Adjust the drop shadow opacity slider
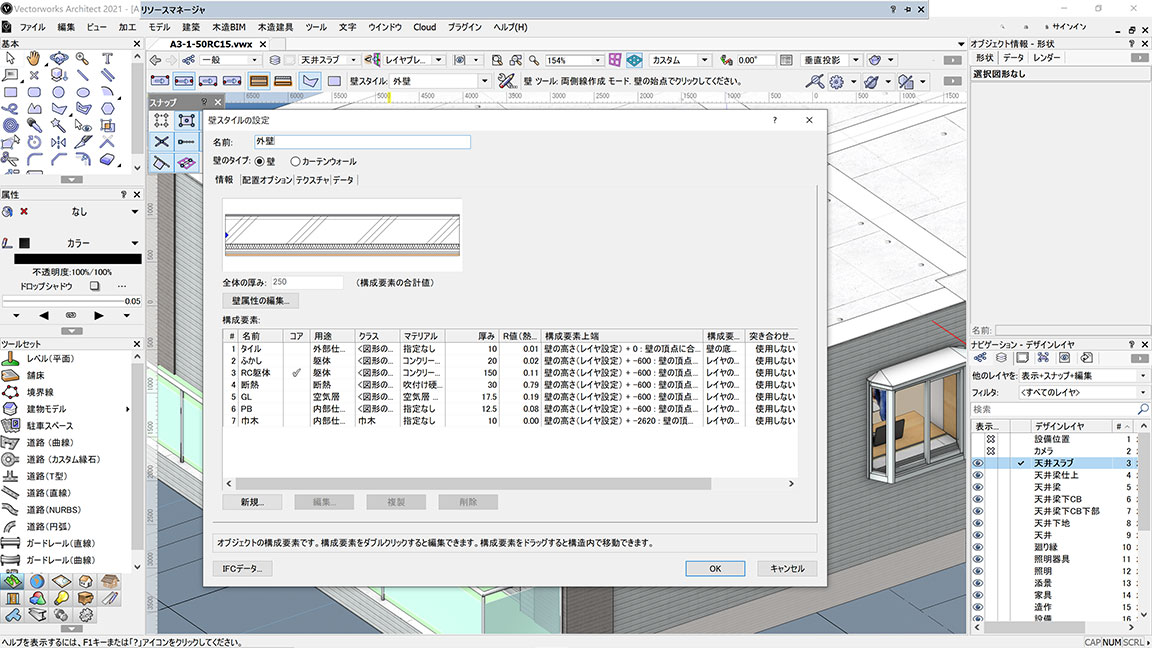1152x648 pixels. coord(62,301)
